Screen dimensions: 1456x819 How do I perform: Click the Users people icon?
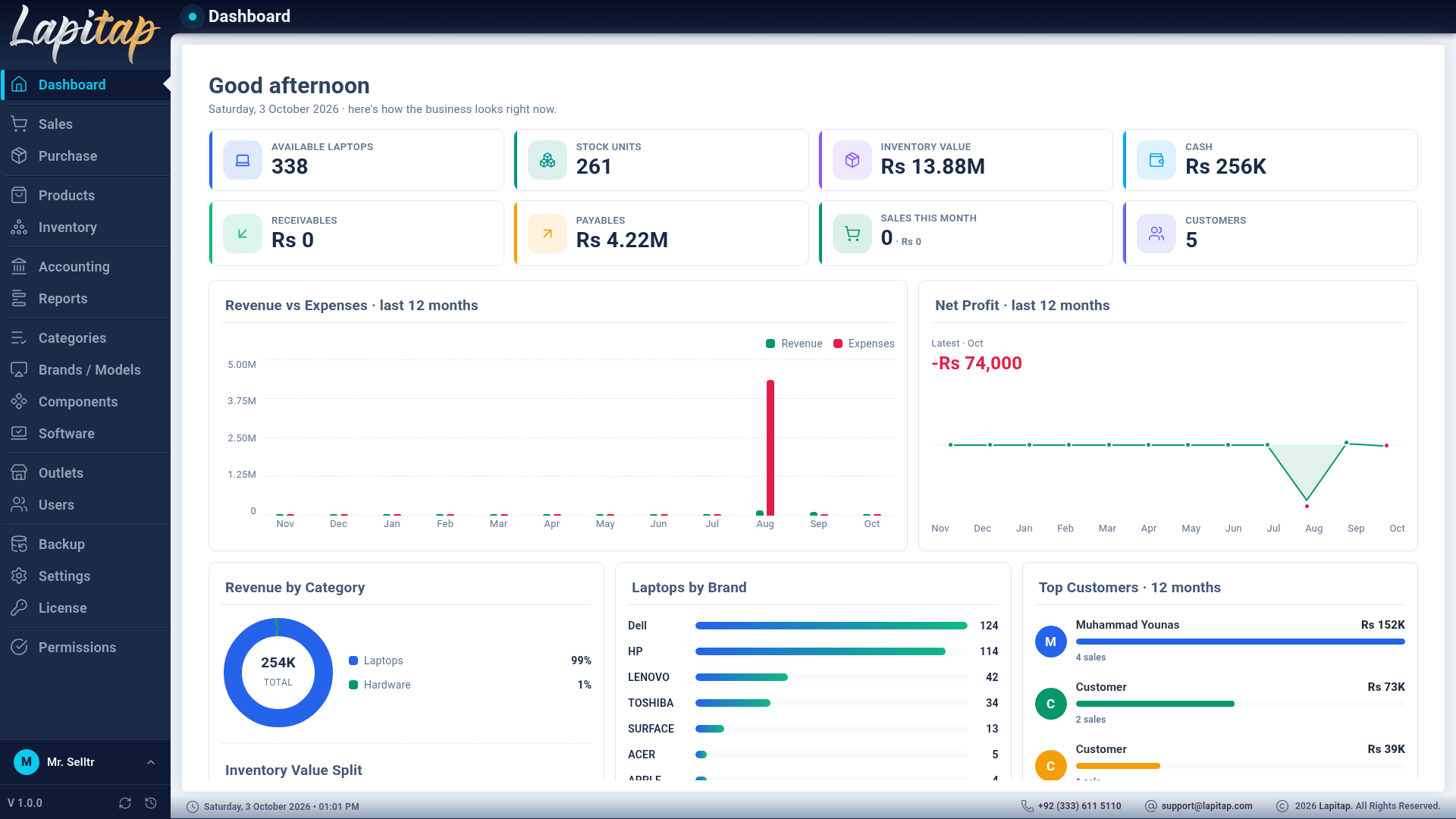(19, 504)
